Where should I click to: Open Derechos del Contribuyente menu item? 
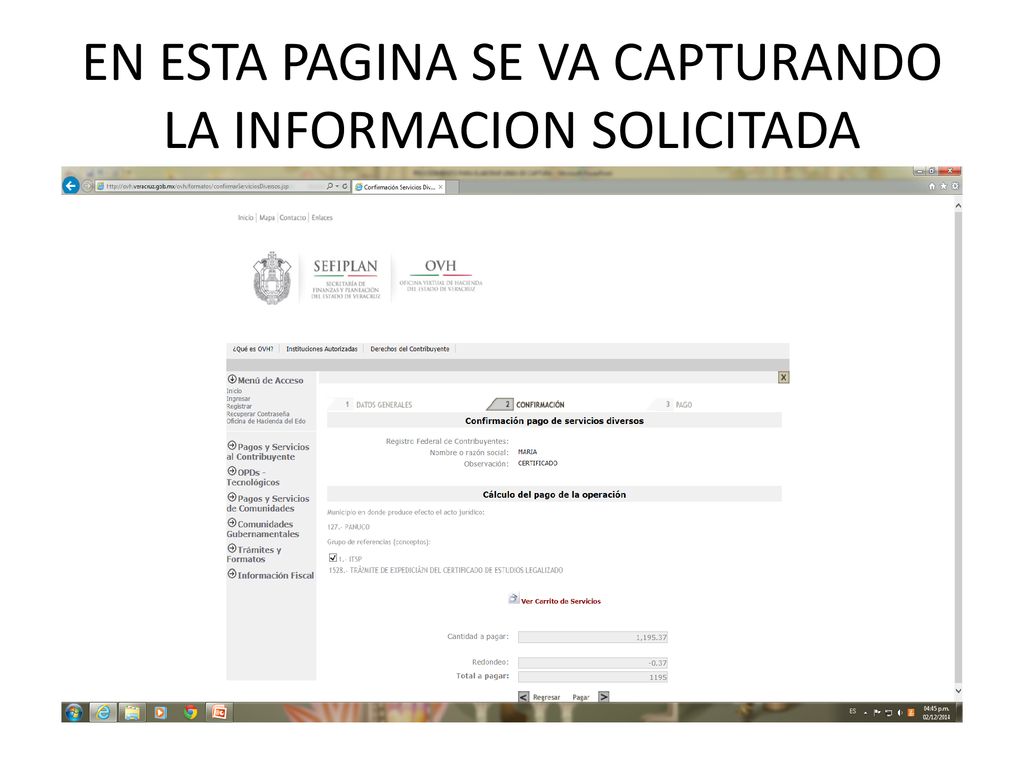[410, 349]
